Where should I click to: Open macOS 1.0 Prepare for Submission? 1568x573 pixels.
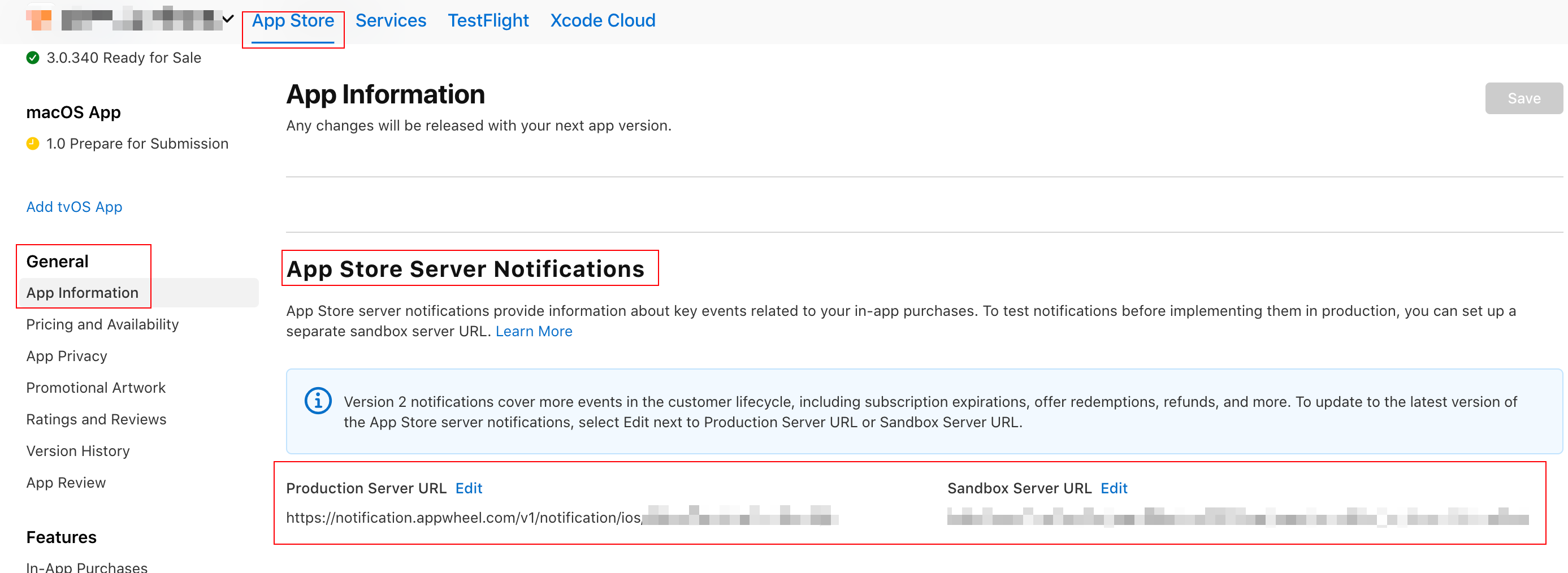pyautogui.click(x=137, y=144)
